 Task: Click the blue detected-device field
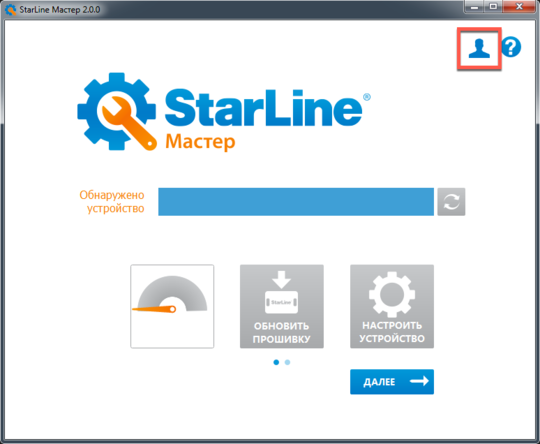(x=296, y=202)
